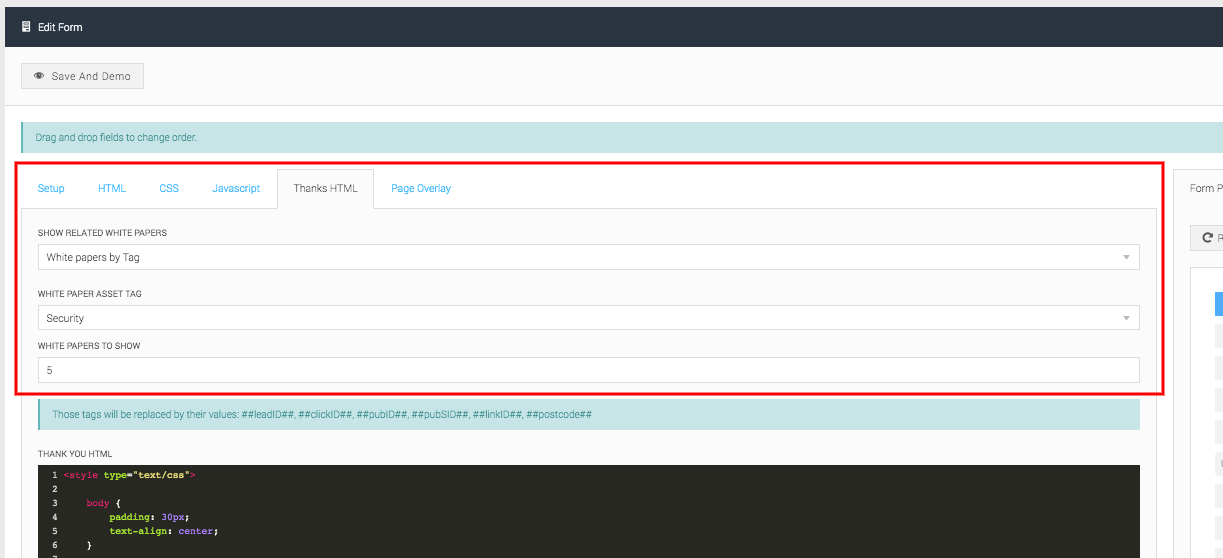
Task: Switch to the Page Overlay tab
Action: [x=421, y=188]
